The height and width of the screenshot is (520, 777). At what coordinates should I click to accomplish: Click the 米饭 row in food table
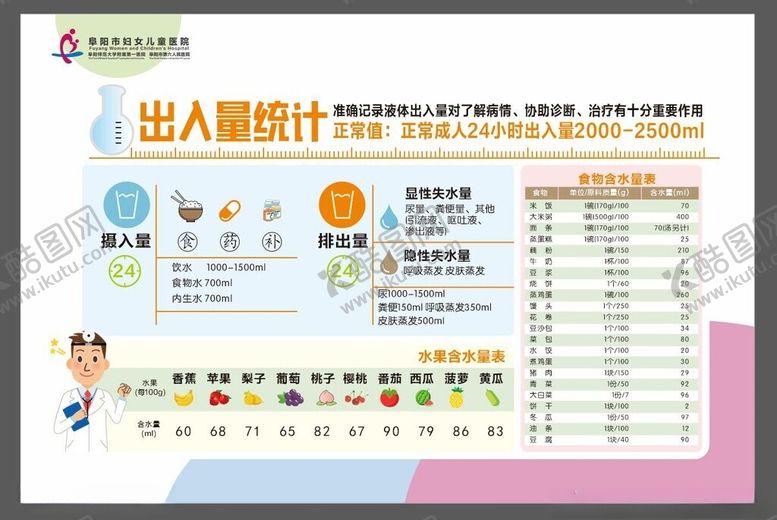[612, 206]
